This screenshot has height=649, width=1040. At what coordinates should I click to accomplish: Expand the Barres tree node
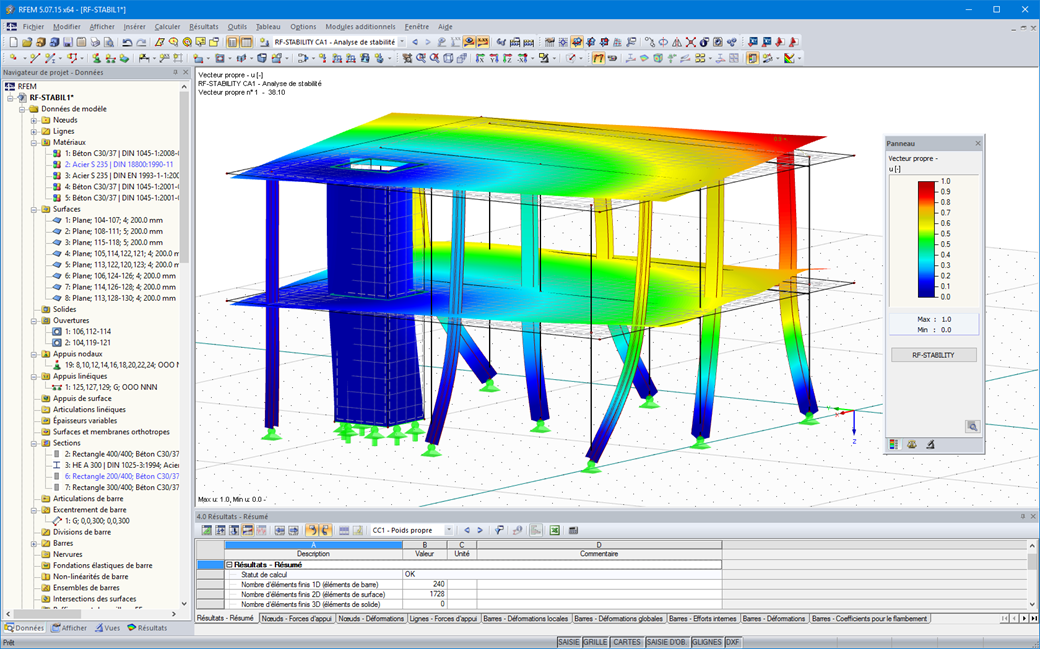click(34, 543)
